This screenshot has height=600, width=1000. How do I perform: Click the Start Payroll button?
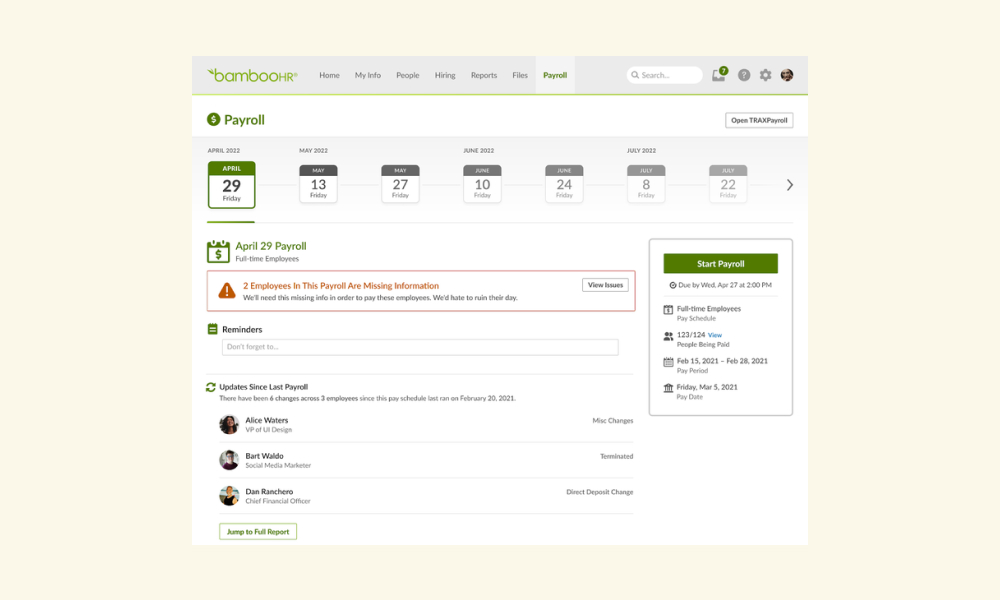pyautogui.click(x=721, y=263)
